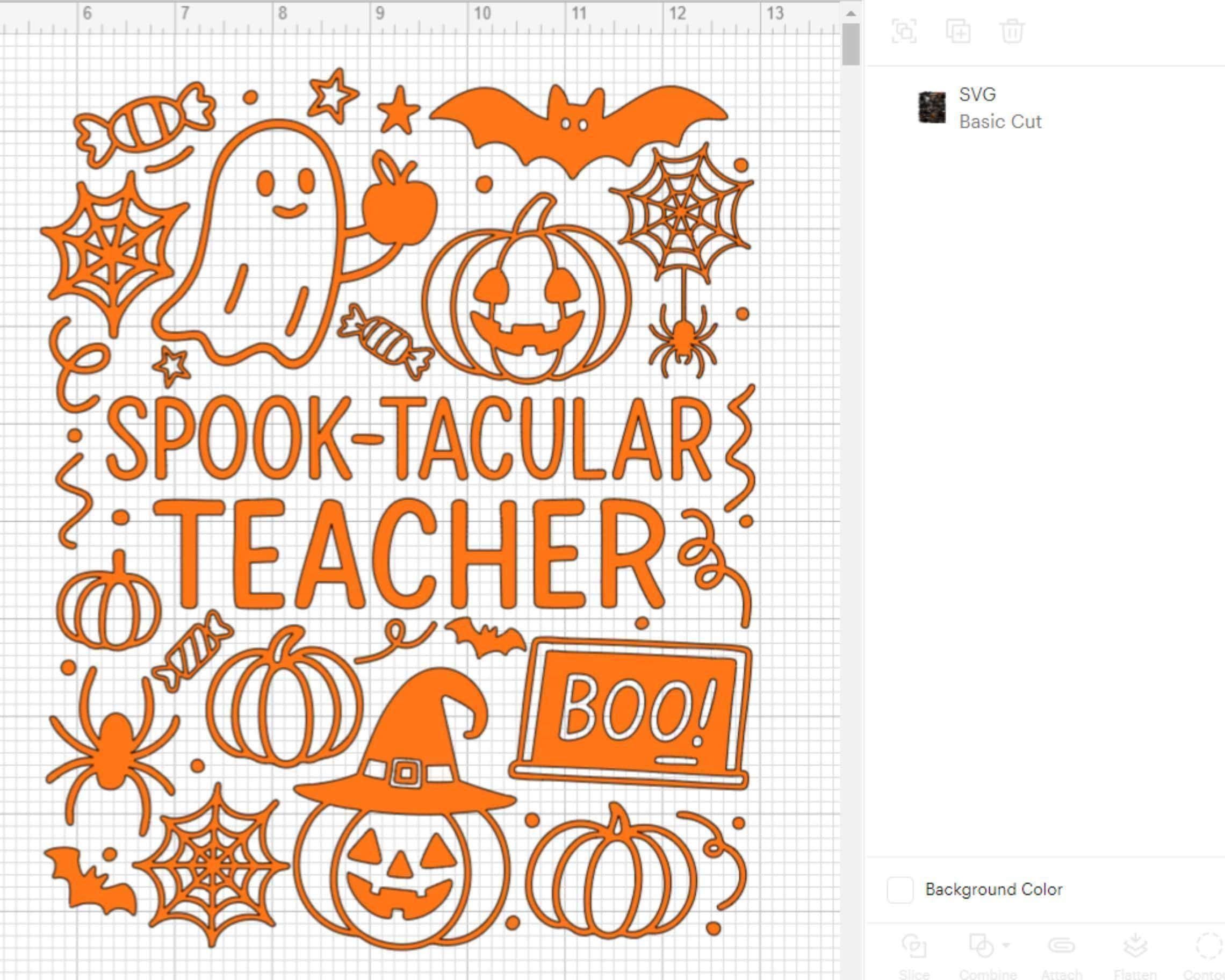Click the Flatten layers icon

click(x=1135, y=947)
